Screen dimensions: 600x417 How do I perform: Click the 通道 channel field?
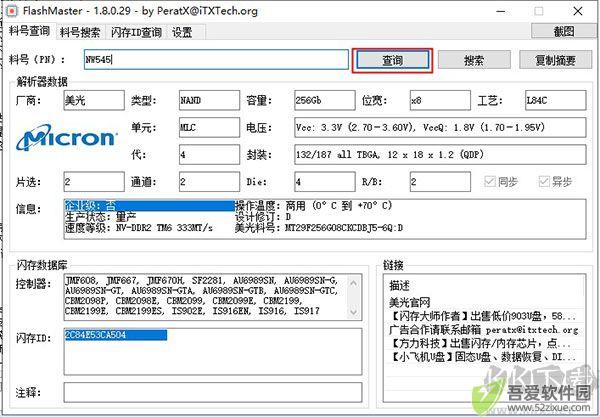[x=209, y=182]
